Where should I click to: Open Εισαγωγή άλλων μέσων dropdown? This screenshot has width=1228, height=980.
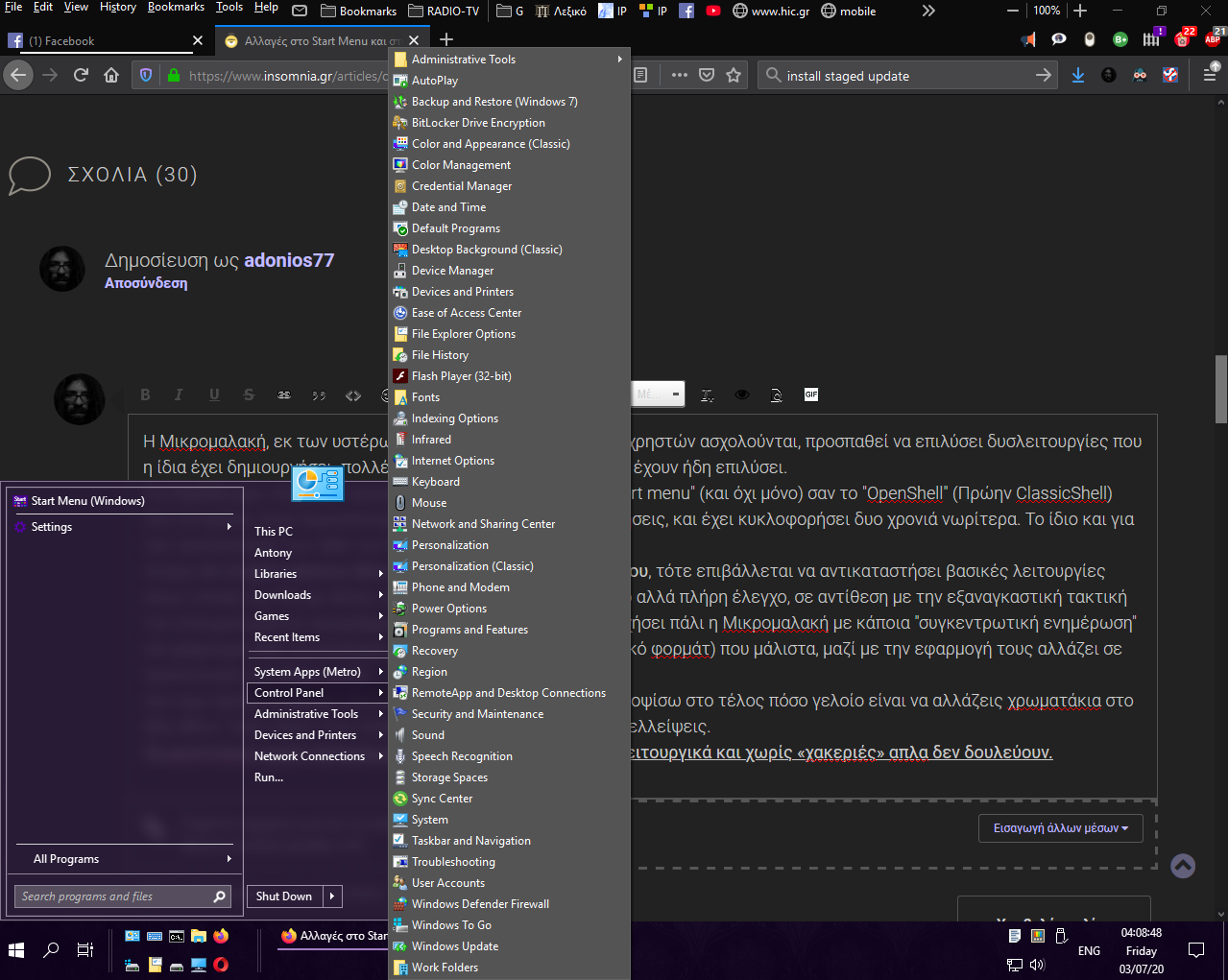click(1061, 827)
